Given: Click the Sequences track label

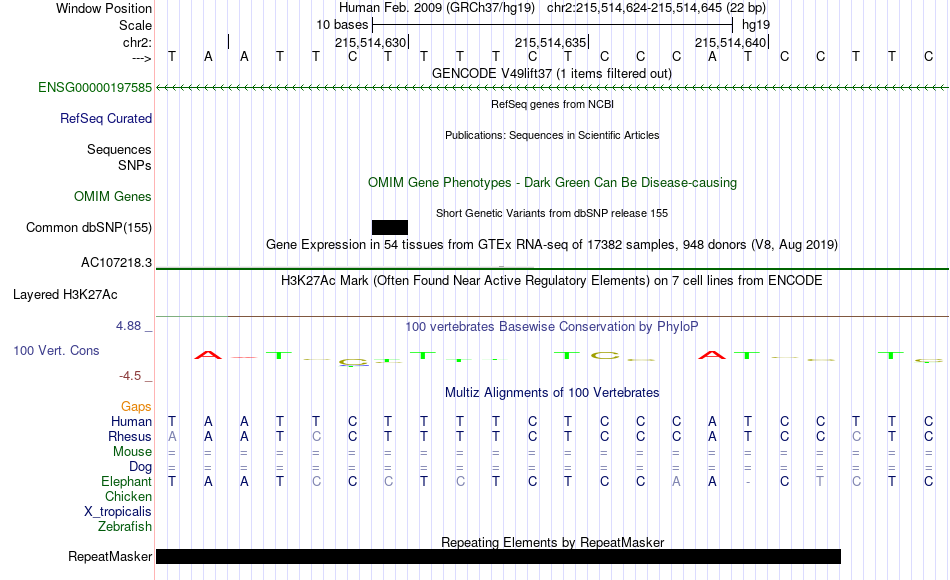Looking at the screenshot, I should (119, 149).
